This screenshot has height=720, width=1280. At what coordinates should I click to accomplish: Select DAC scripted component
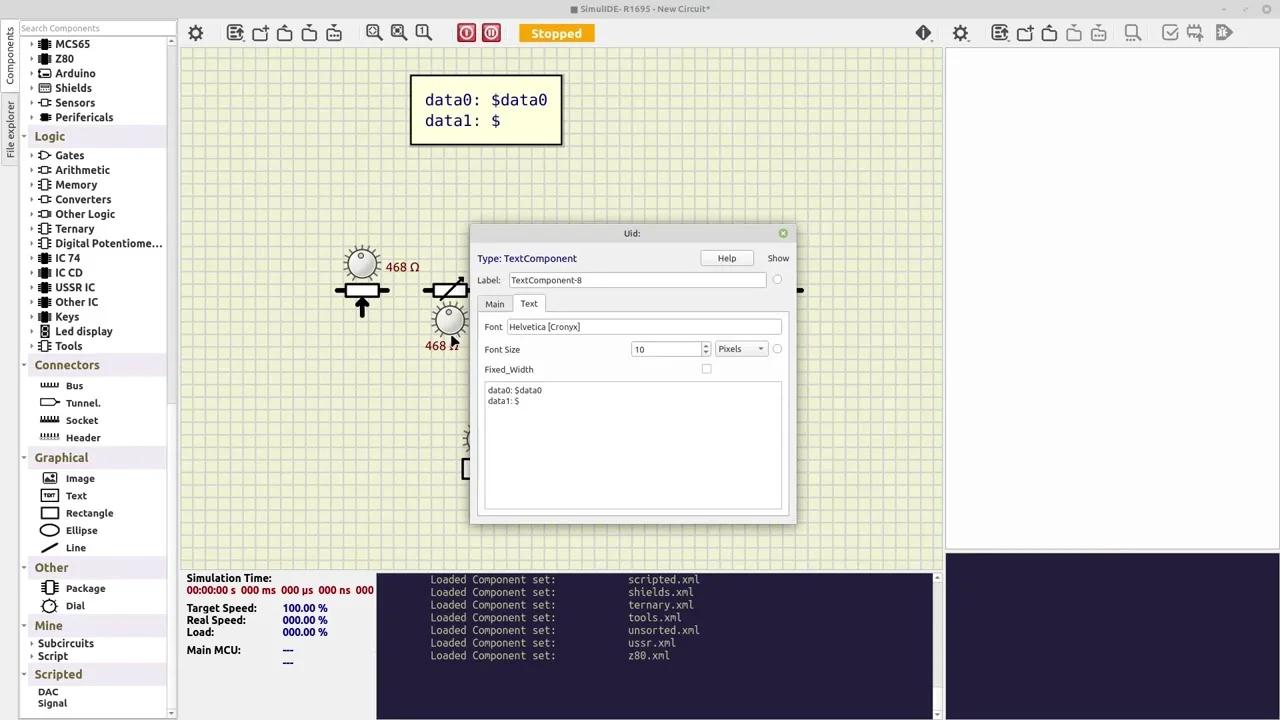tap(48, 692)
